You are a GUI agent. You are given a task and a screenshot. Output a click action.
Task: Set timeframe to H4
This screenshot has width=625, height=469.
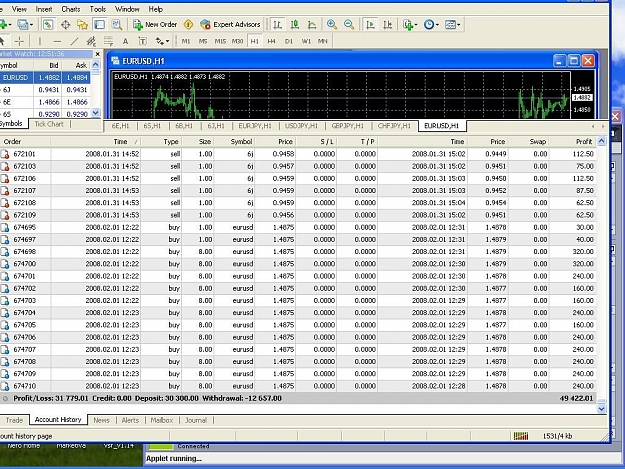271,41
